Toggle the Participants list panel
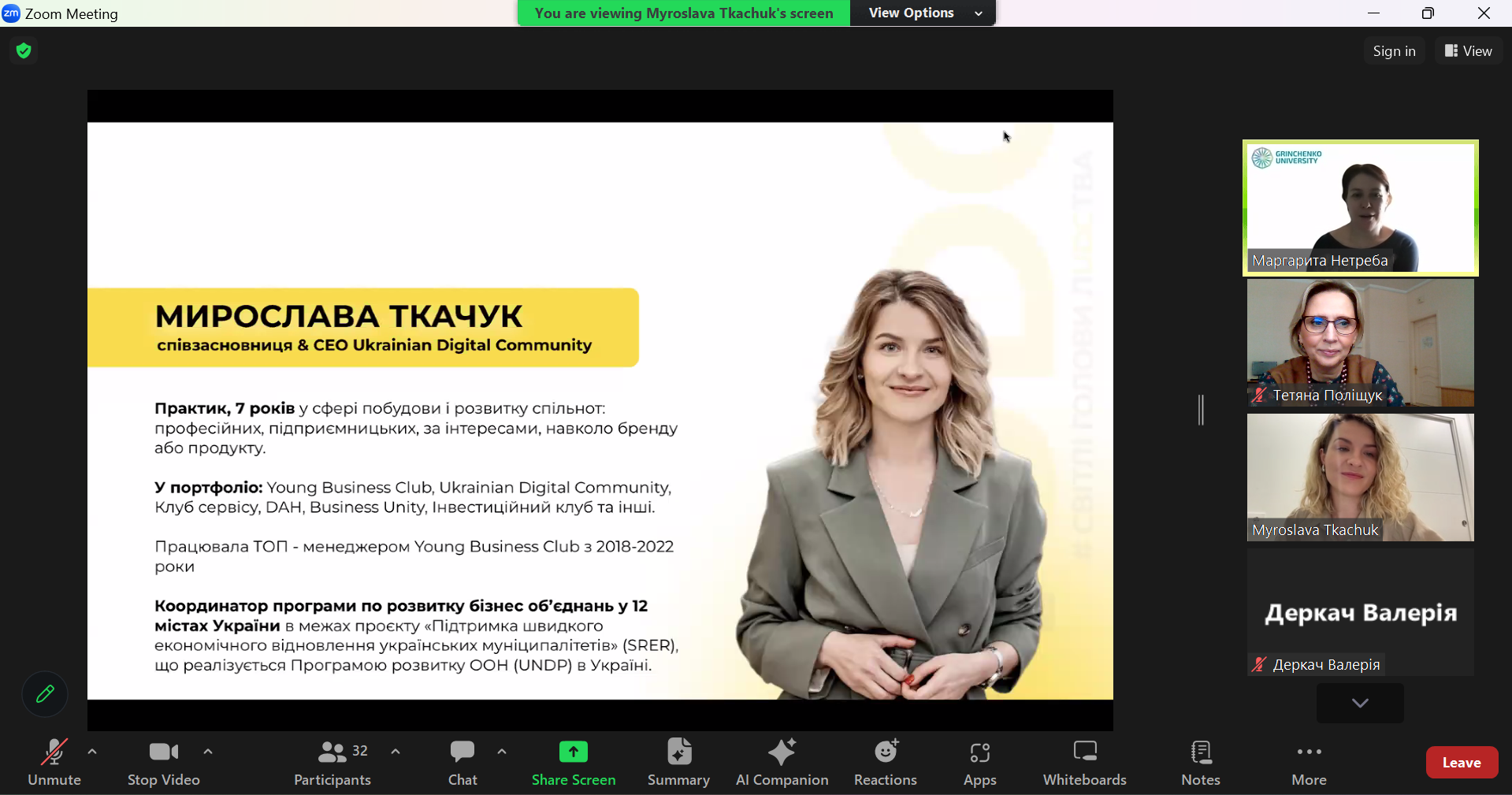The image size is (1512, 795). point(332,763)
